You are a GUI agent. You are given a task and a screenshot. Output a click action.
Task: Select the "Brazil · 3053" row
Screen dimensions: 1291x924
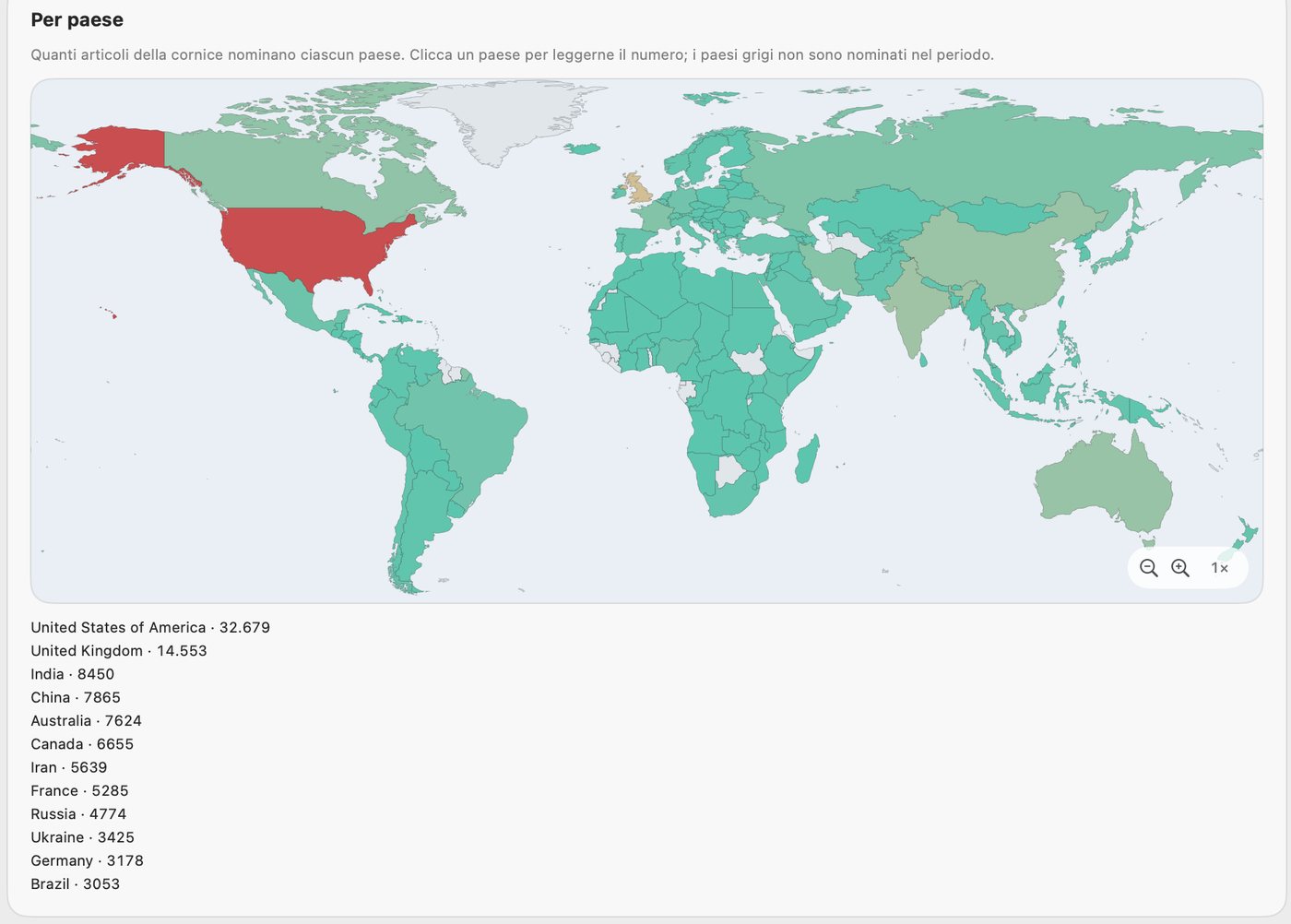(x=76, y=884)
